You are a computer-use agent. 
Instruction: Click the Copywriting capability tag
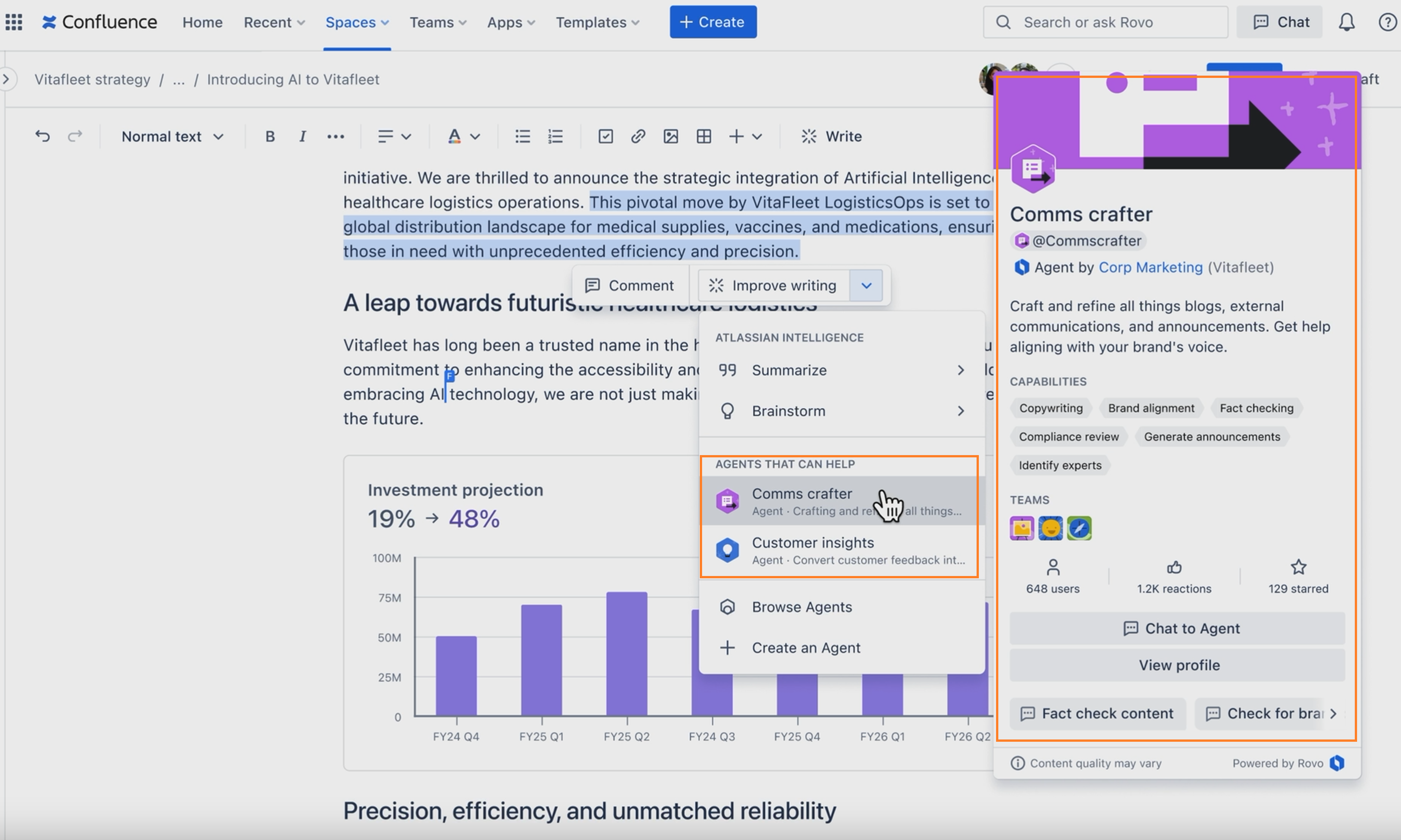[1050, 408]
